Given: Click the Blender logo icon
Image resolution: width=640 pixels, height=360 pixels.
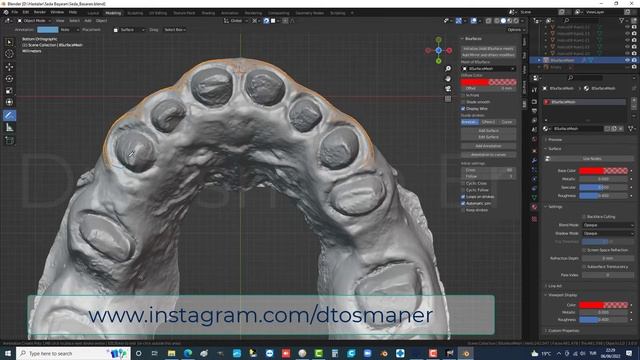Looking at the screenshot, I should pyautogui.click(x=6, y=12).
